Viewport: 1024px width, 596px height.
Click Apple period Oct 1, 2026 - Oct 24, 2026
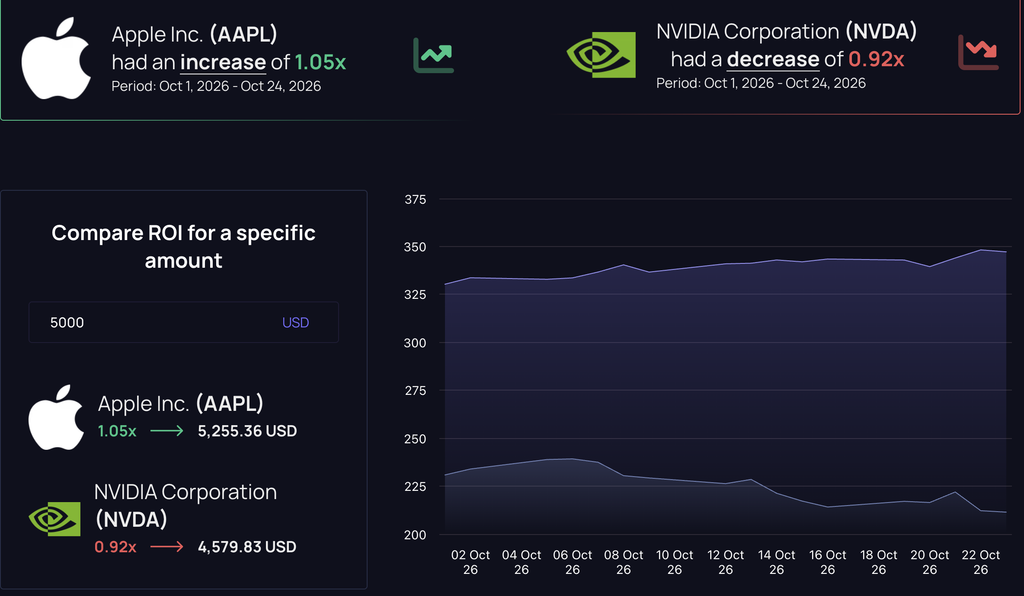pyautogui.click(x=216, y=86)
